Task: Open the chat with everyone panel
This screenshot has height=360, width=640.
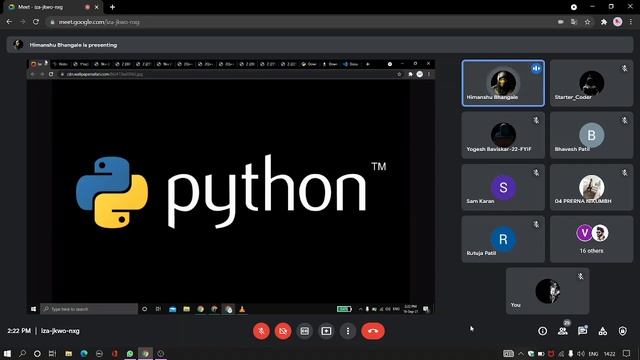Action: (582, 331)
